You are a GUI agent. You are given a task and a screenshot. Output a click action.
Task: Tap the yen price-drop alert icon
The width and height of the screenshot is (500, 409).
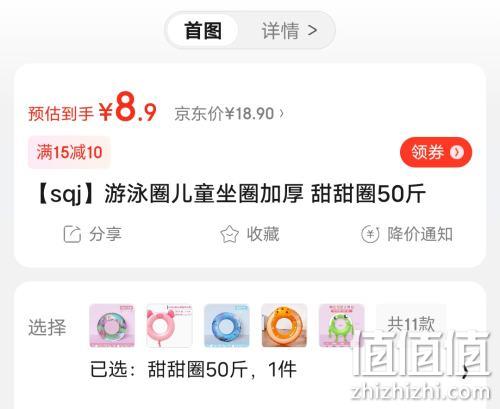tap(370, 234)
